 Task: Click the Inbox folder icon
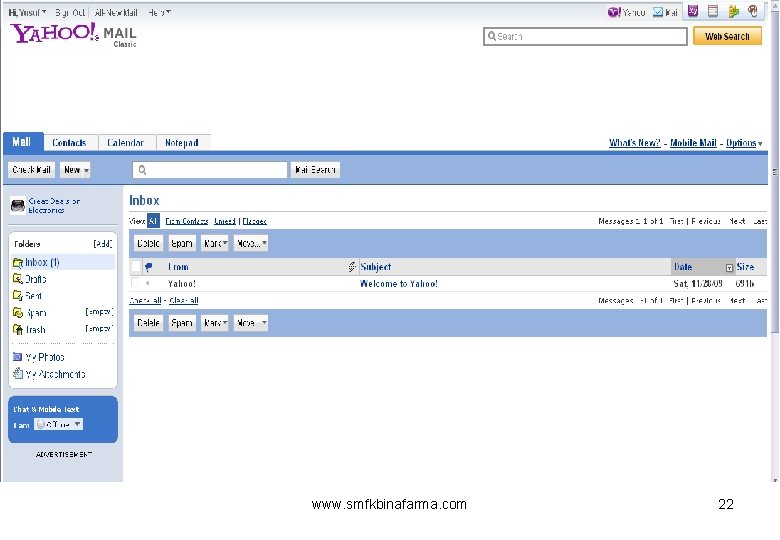point(18,262)
